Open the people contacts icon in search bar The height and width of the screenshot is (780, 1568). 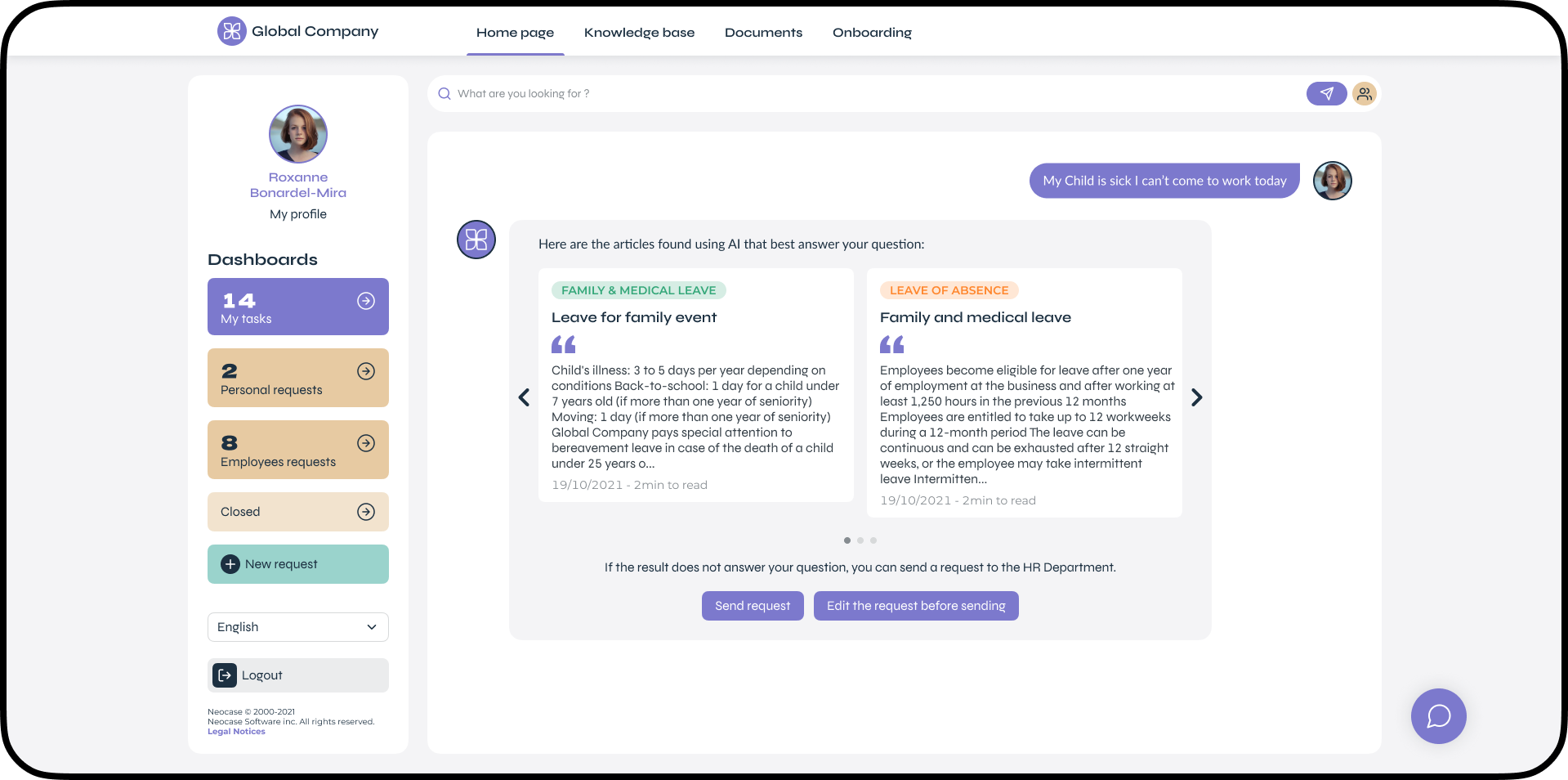point(1364,94)
